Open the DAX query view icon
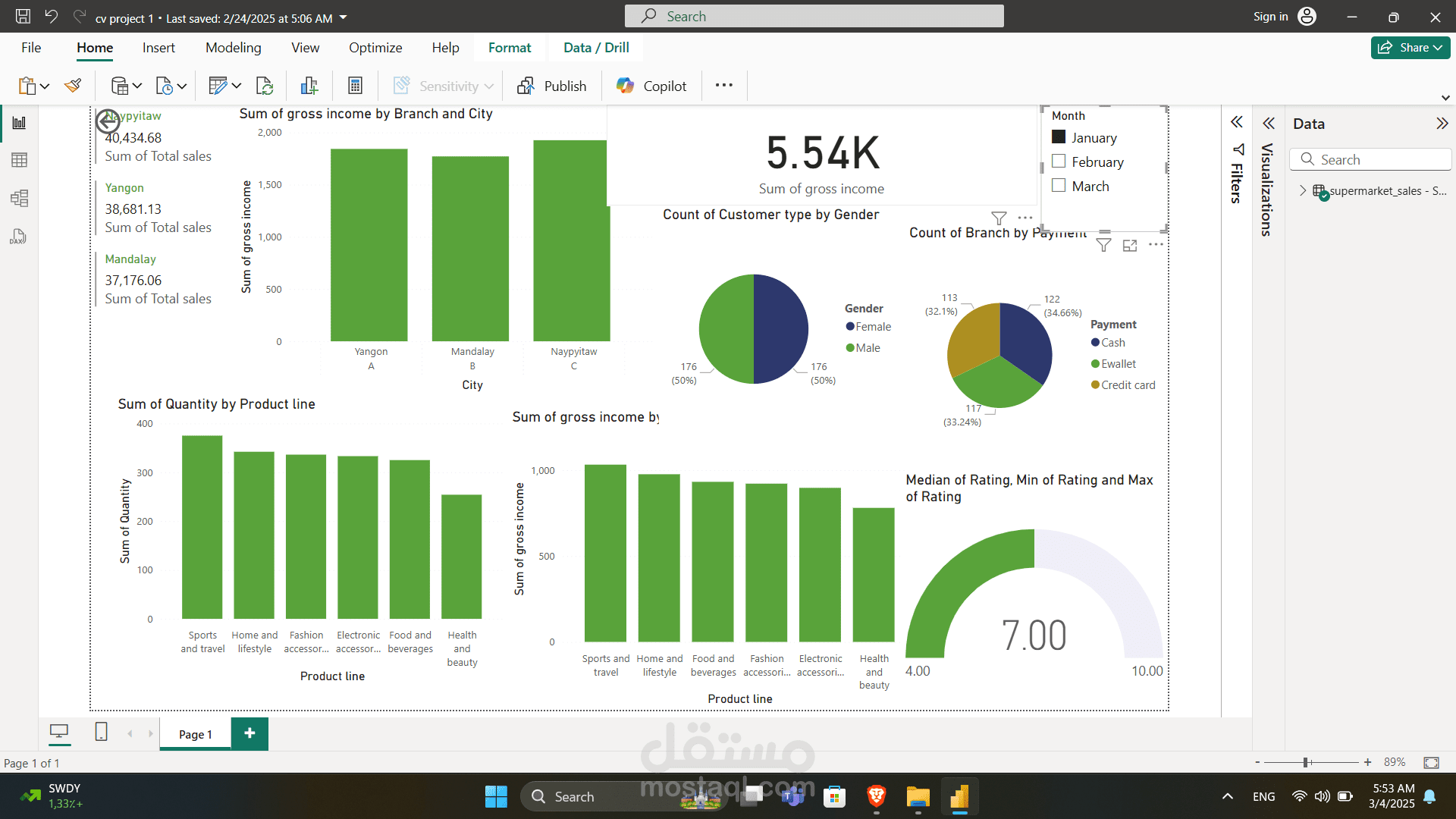1456x819 pixels. (18, 237)
